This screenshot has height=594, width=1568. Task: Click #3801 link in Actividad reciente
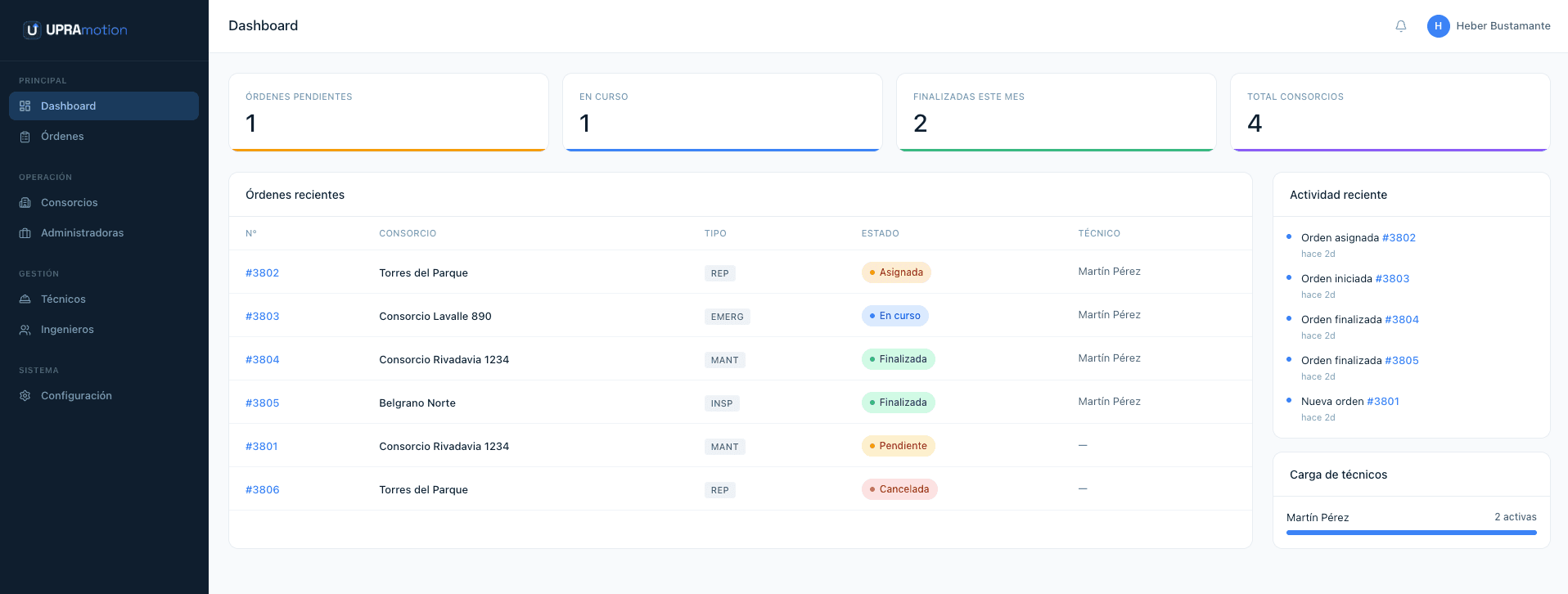[x=1383, y=402]
